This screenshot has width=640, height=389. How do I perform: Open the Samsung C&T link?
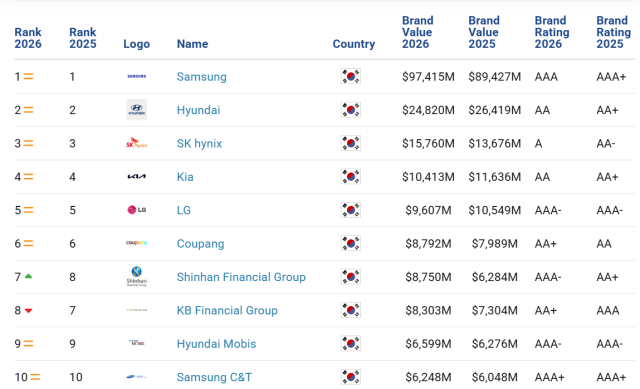click(214, 377)
